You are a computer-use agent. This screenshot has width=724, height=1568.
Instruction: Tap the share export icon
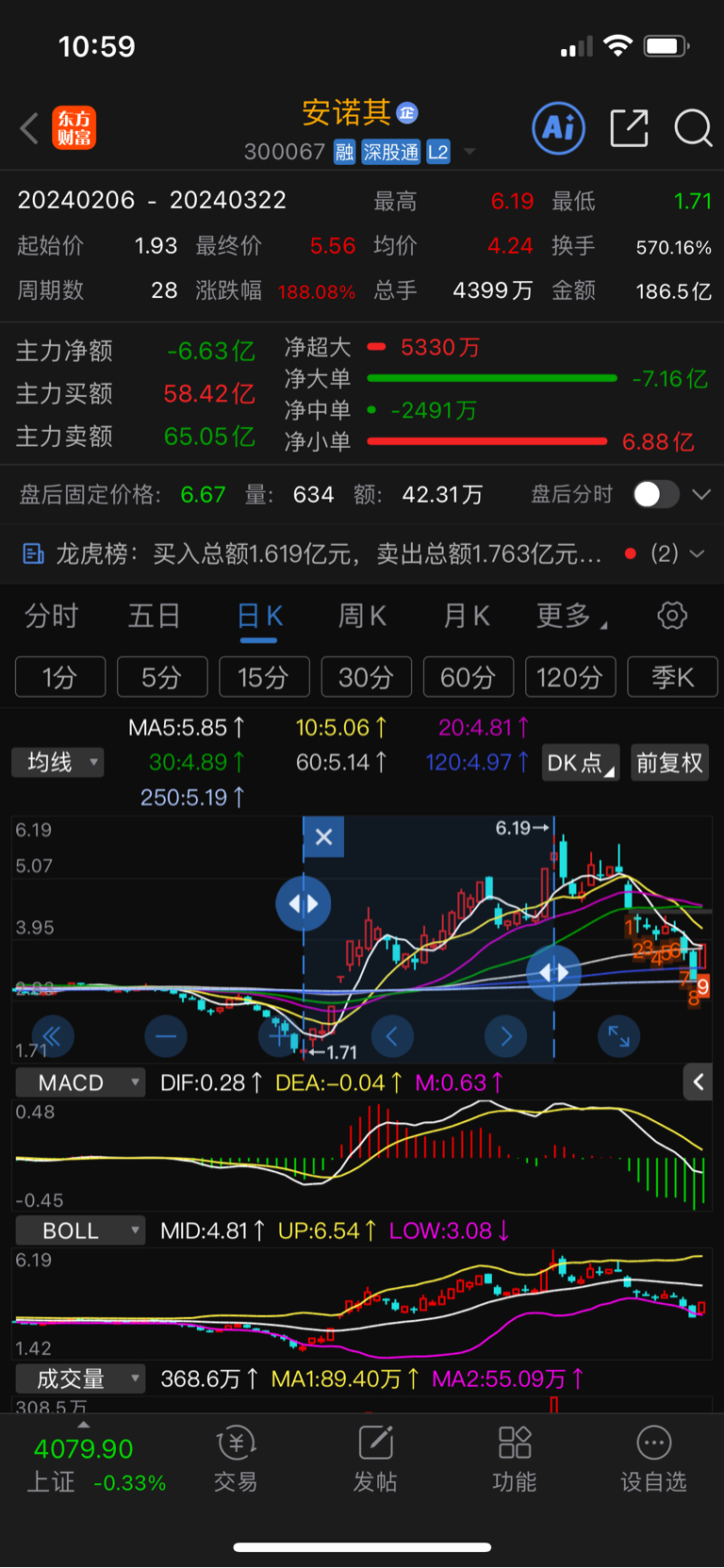point(629,127)
